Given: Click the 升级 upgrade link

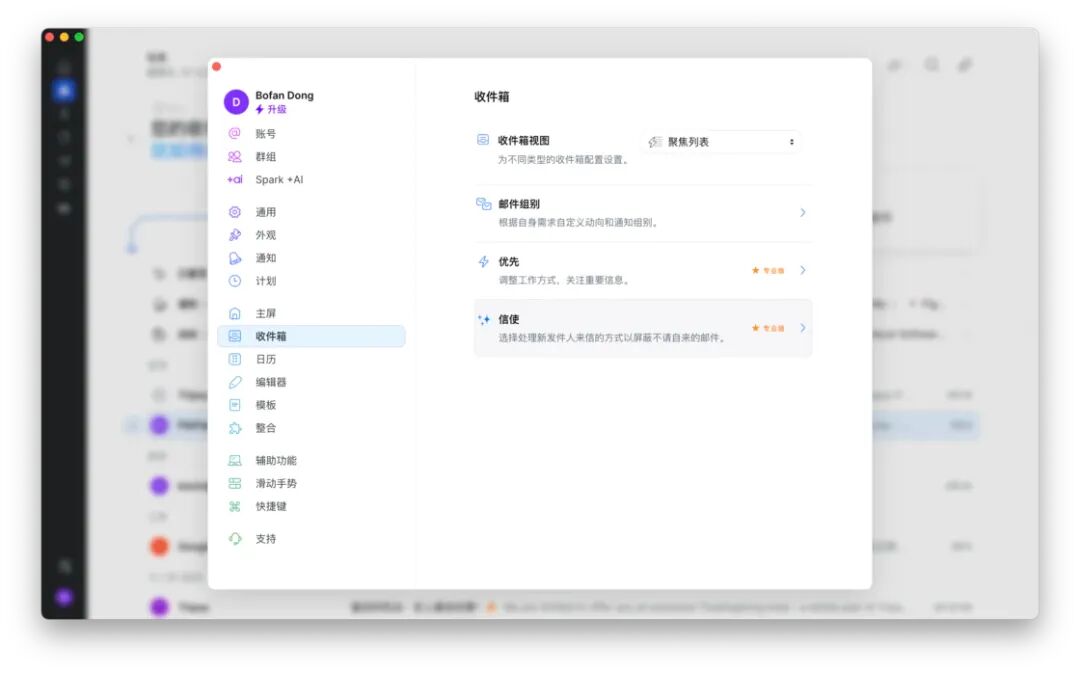Looking at the screenshot, I should (x=271, y=109).
